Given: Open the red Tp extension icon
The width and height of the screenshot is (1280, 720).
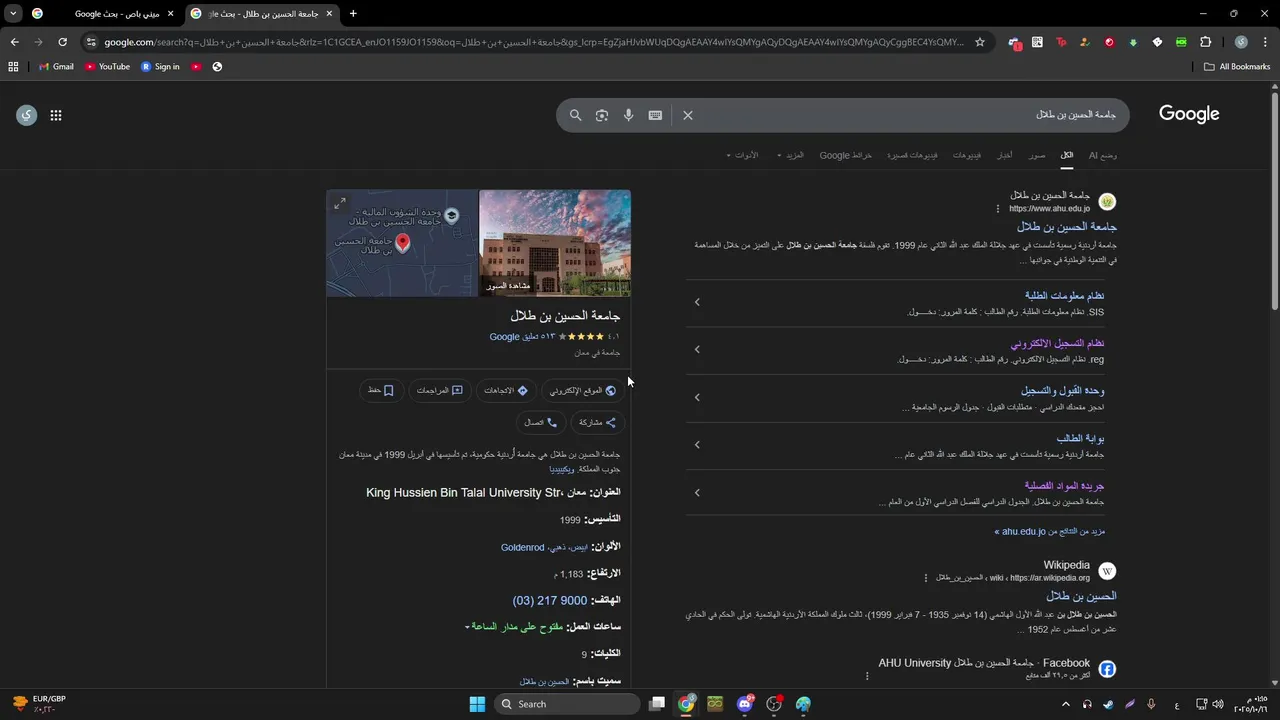Looking at the screenshot, I should tap(1061, 42).
